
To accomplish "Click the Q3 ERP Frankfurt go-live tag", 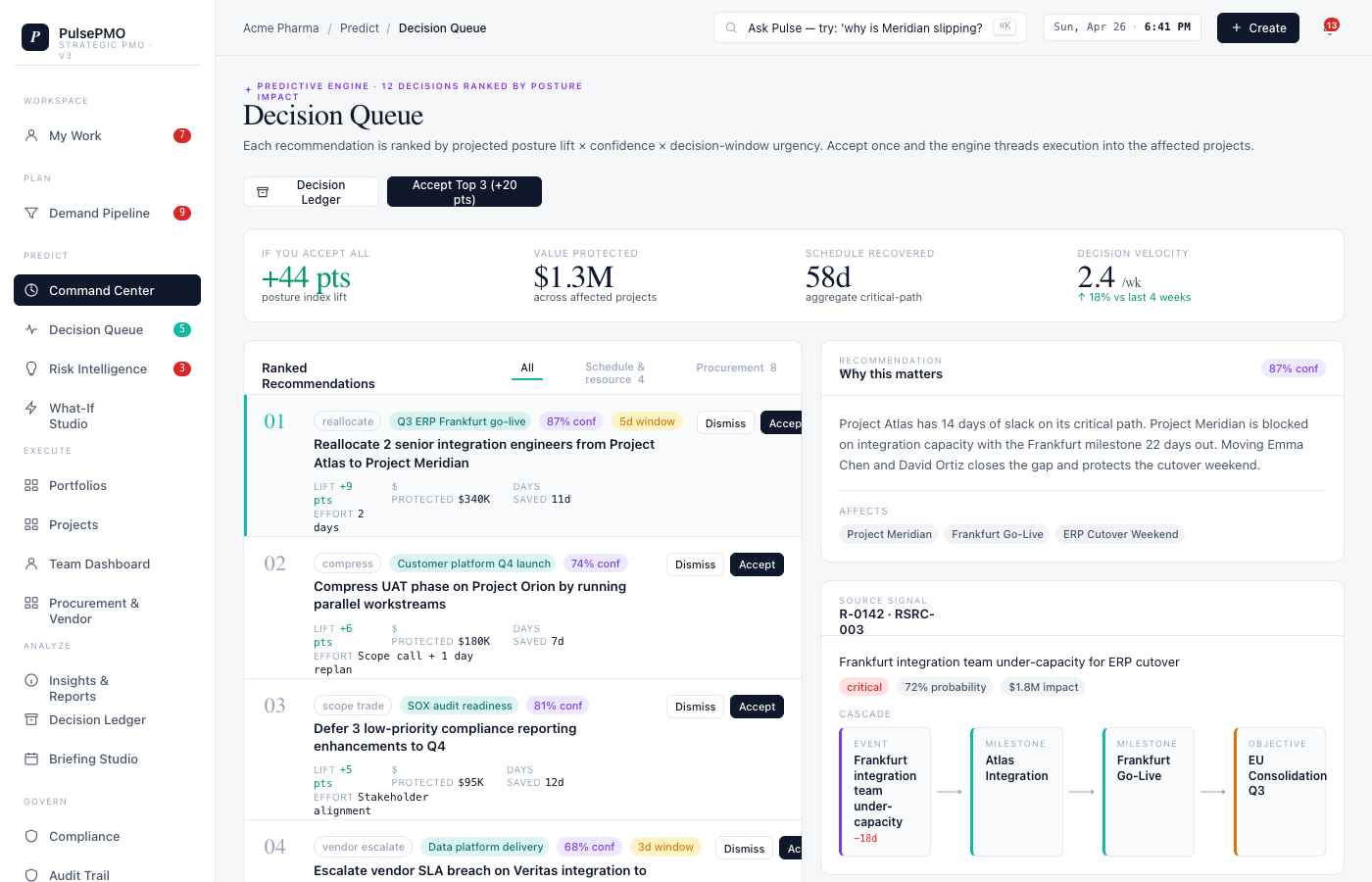I will [461, 421].
